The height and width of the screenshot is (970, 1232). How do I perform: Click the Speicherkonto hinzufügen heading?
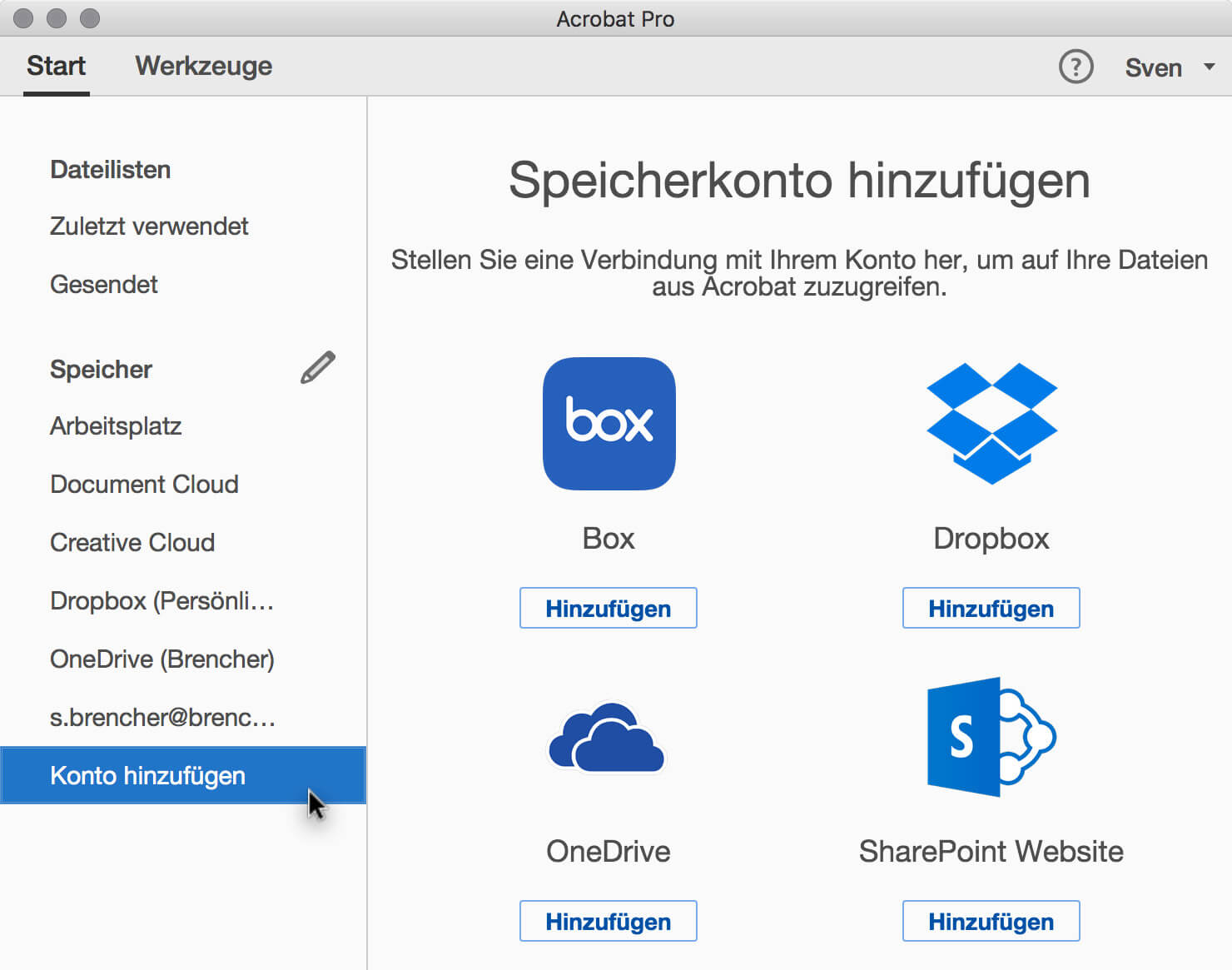(x=800, y=181)
